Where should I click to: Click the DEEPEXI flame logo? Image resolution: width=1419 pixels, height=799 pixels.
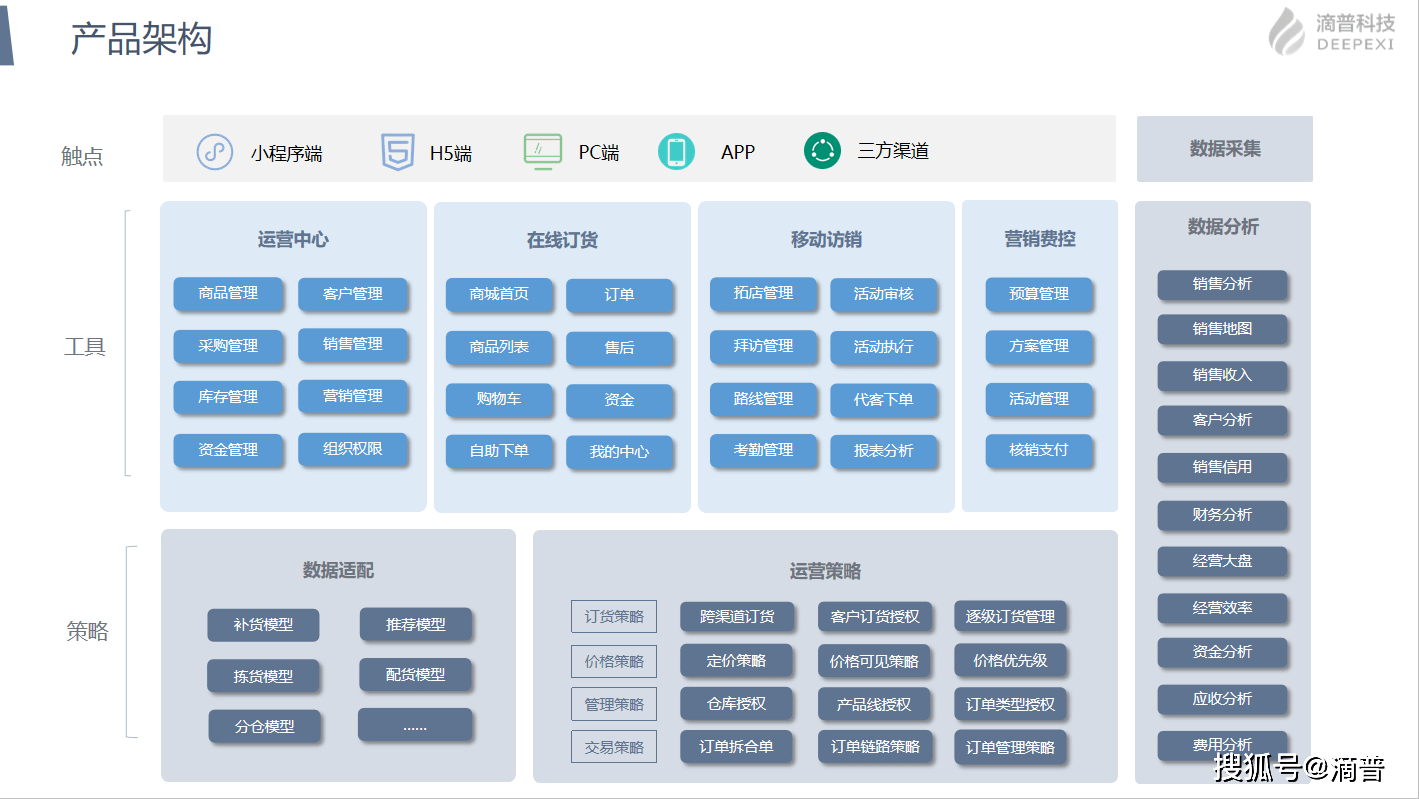[x=1287, y=32]
